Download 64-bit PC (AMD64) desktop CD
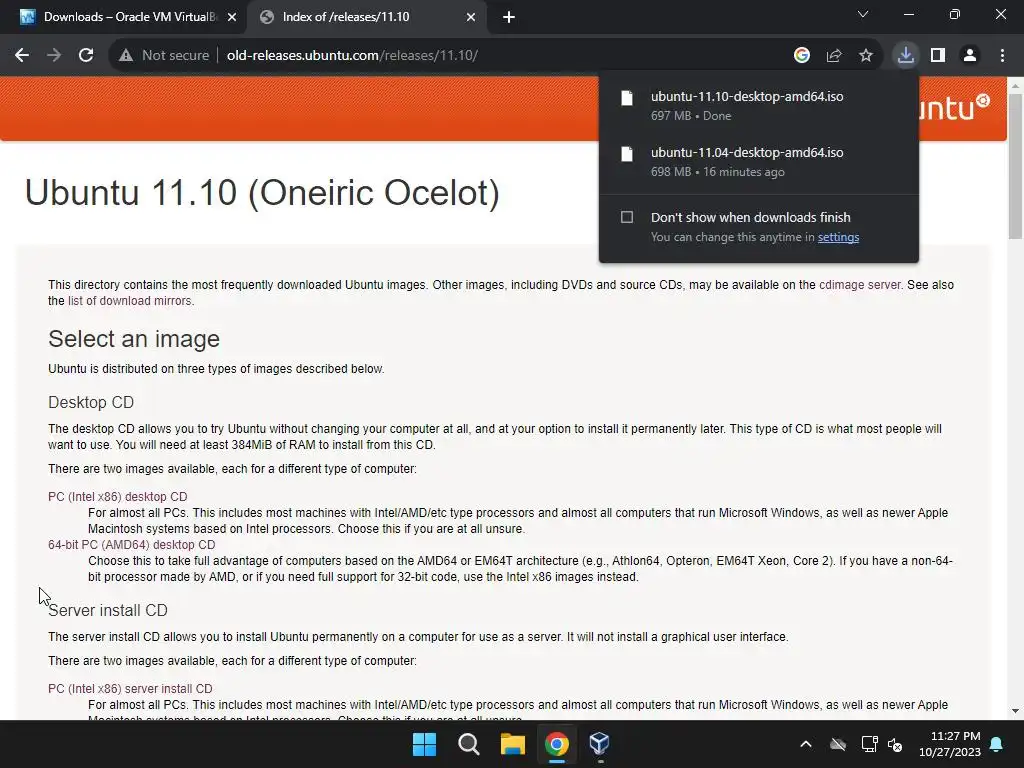Screen dimensions: 1024x768 [131, 545]
